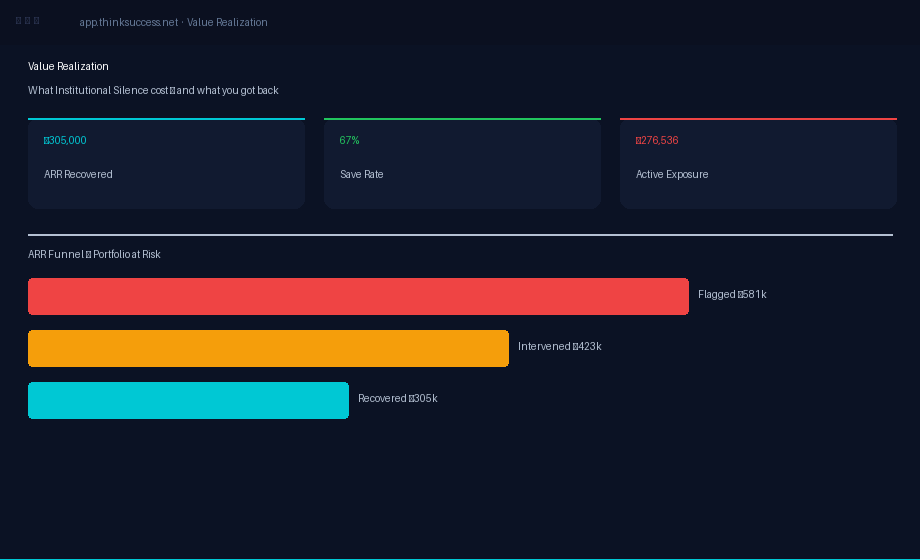Open the Save Rate card
920x560 pixels.
click(x=462, y=163)
